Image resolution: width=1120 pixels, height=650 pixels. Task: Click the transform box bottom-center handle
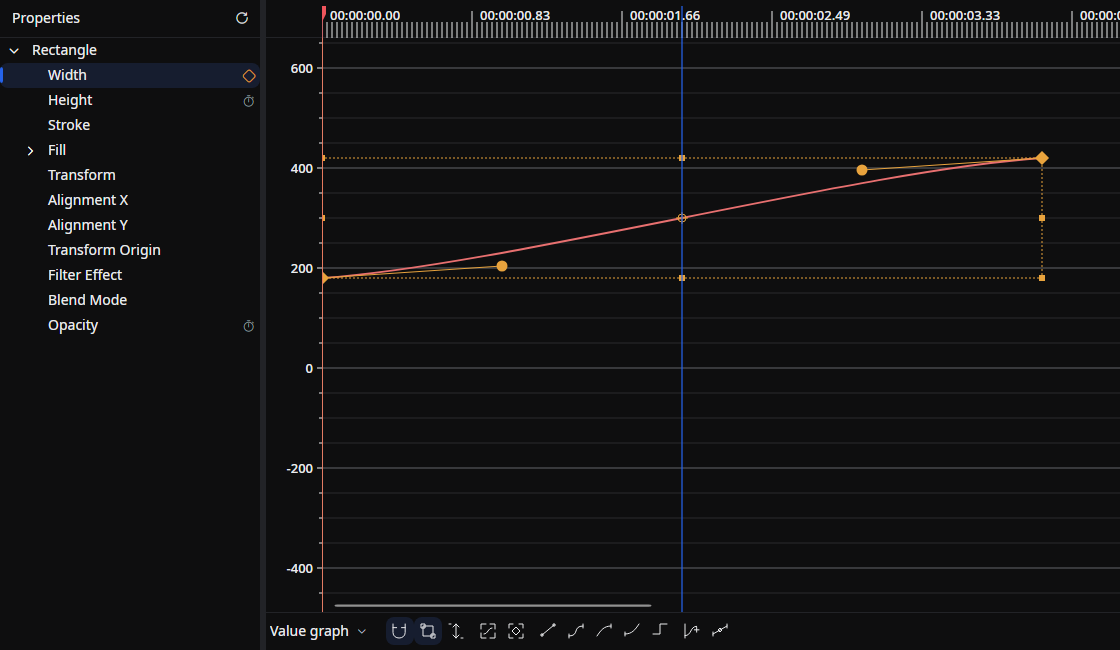pyautogui.click(x=682, y=278)
